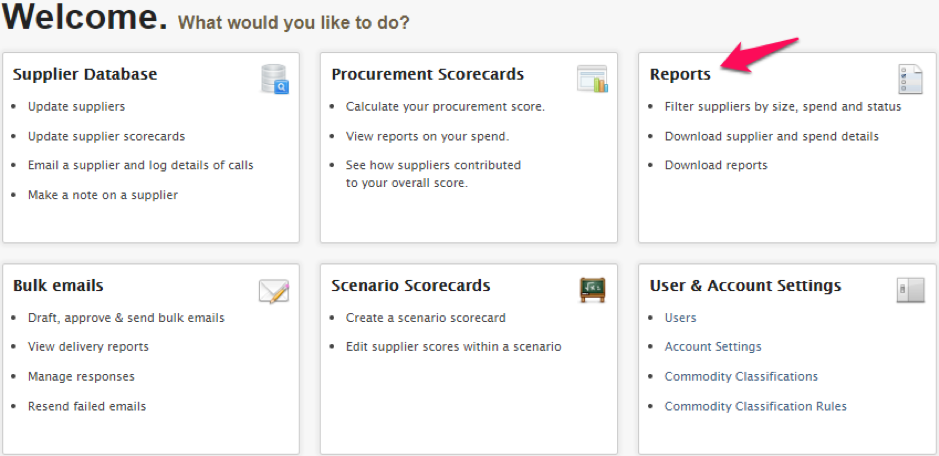This screenshot has width=939, height=456.
Task: Open the Procurement Scorecards heading
Action: [x=428, y=74]
